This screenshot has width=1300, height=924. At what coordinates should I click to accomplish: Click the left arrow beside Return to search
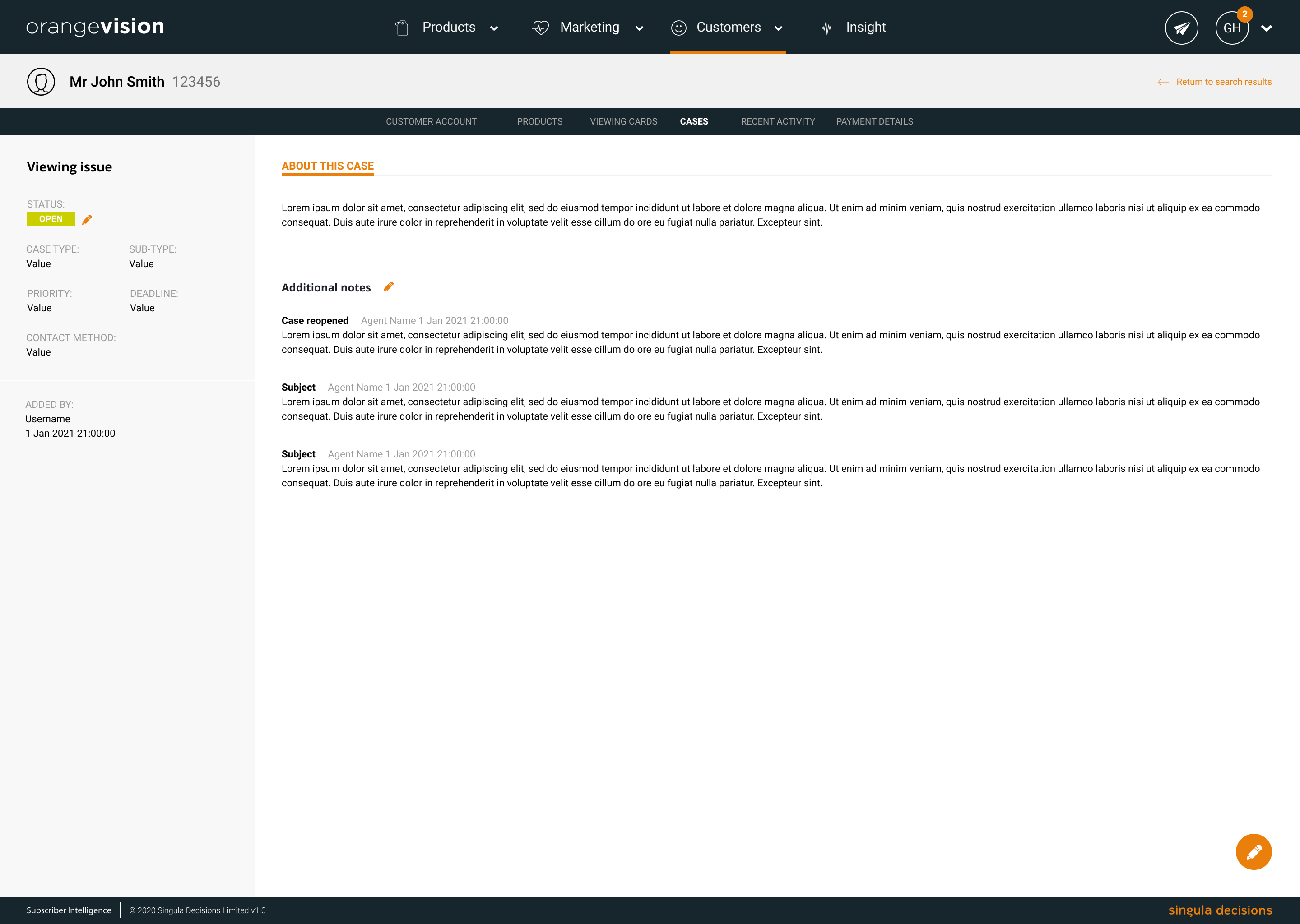[1163, 83]
